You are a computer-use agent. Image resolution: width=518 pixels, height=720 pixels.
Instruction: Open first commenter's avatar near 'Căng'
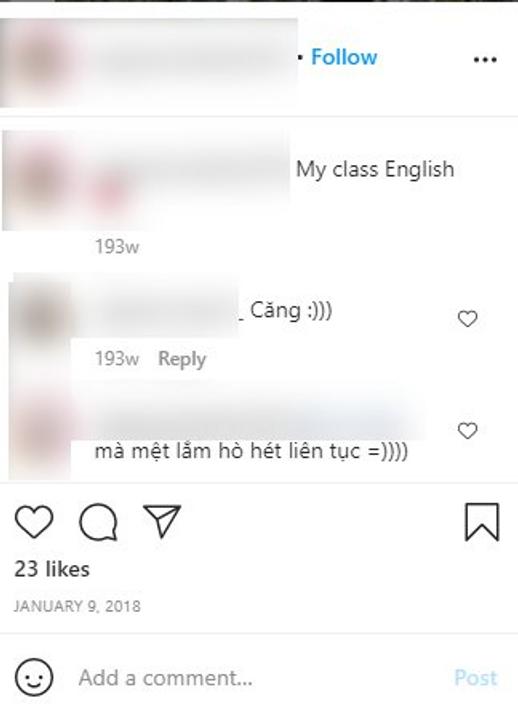click(x=41, y=315)
